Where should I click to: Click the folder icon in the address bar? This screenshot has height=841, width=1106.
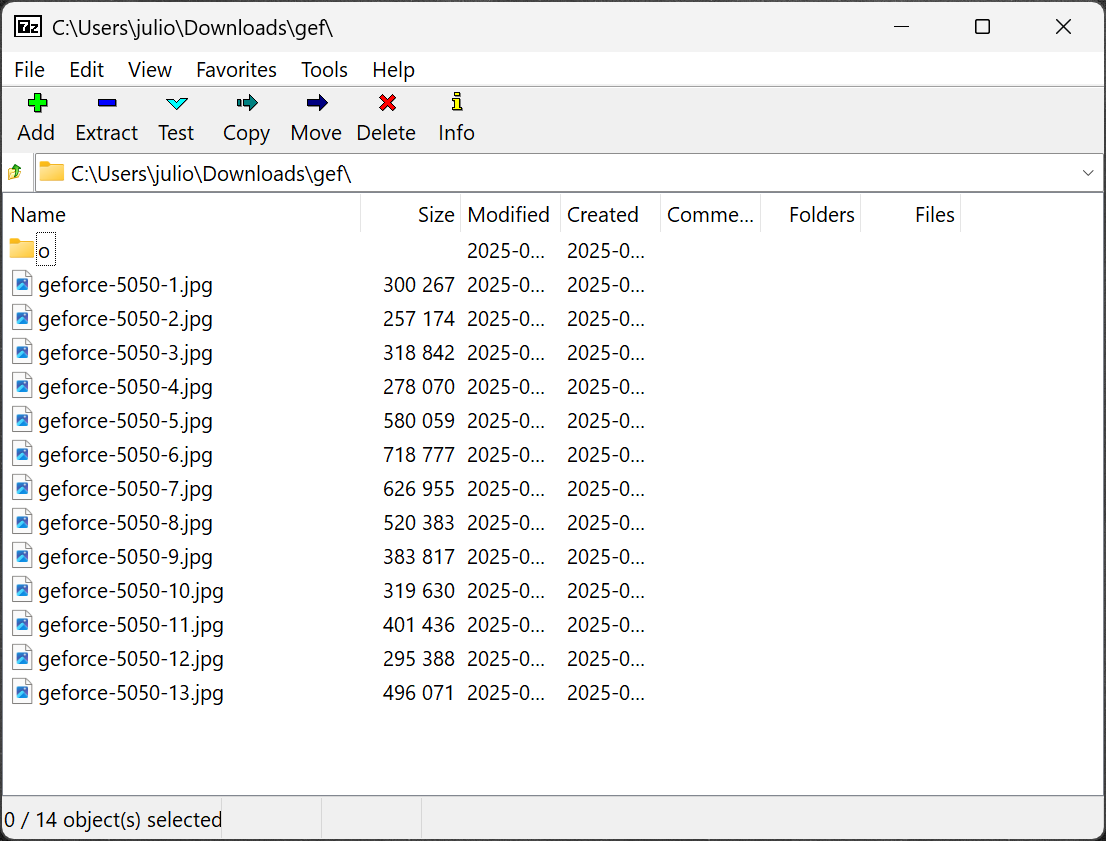[51, 172]
